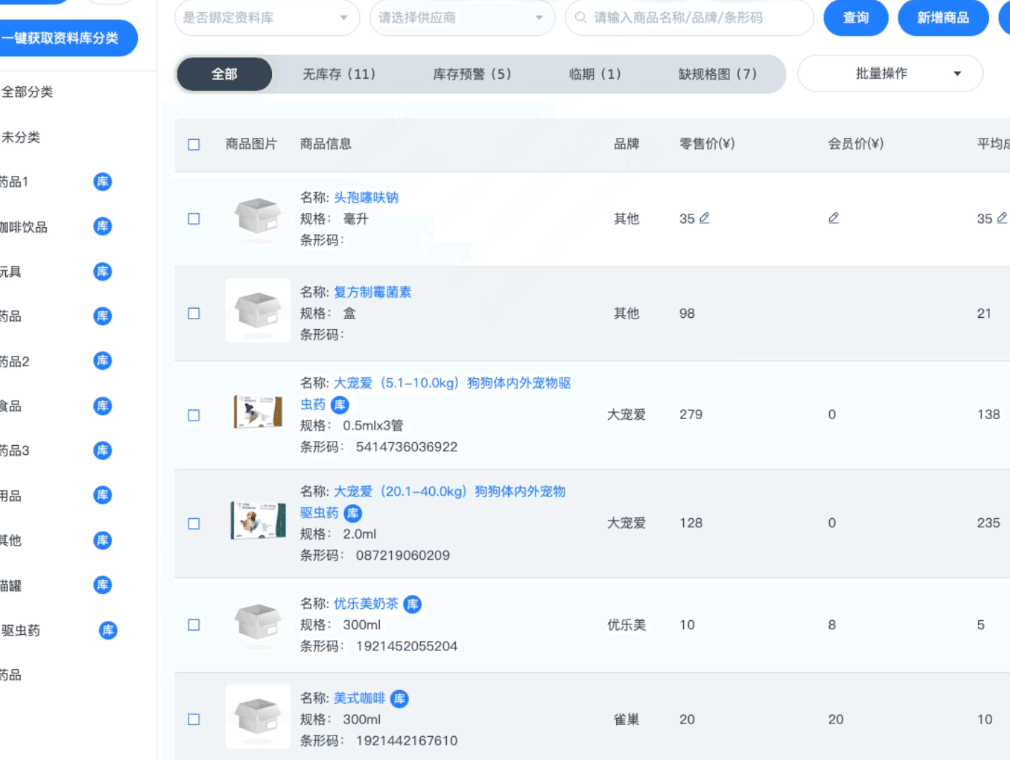Click the 零售价(¥) column header
Image resolution: width=1010 pixels, height=760 pixels.
click(x=707, y=144)
